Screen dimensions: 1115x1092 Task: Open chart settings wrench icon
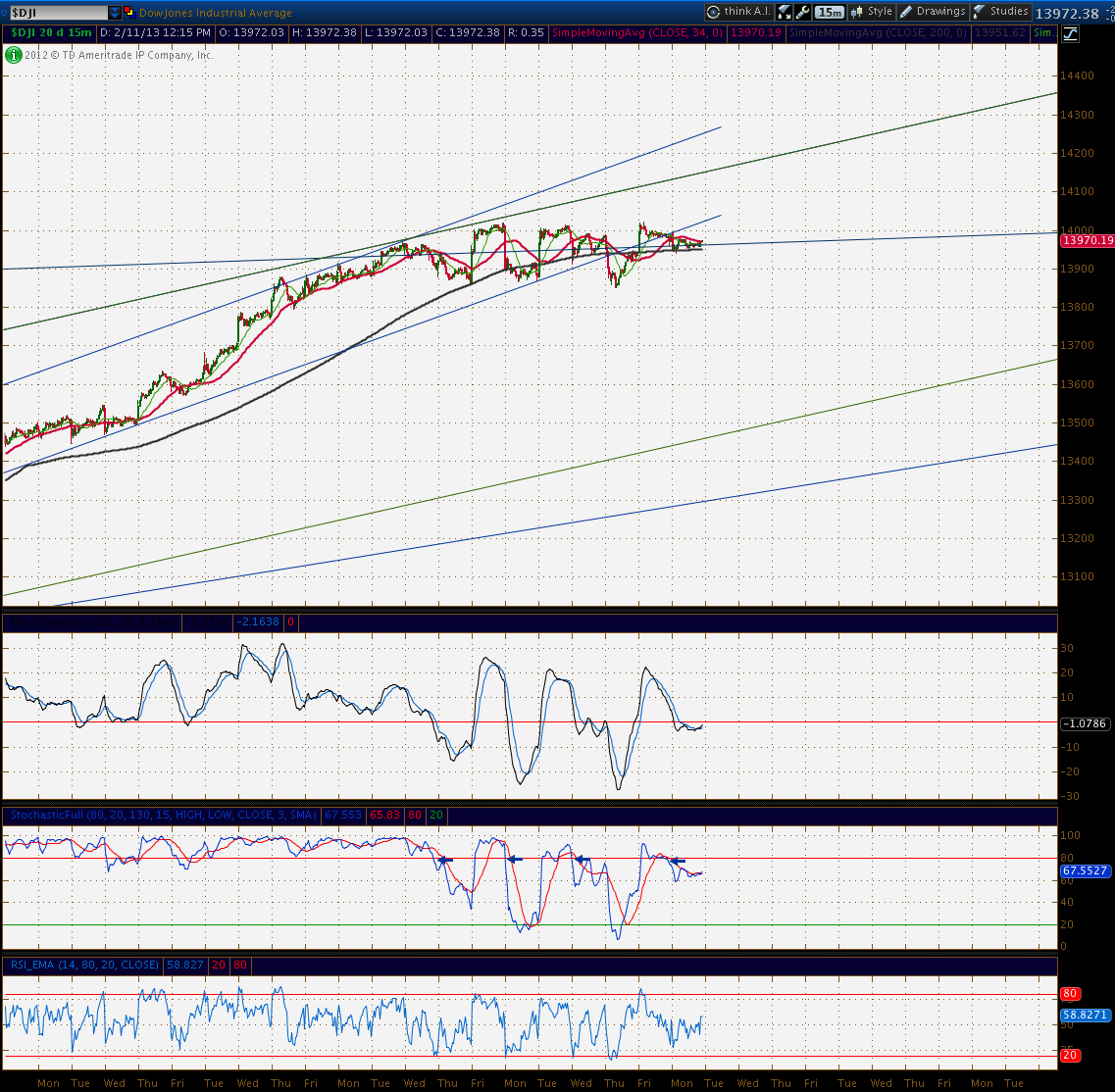coord(802,12)
